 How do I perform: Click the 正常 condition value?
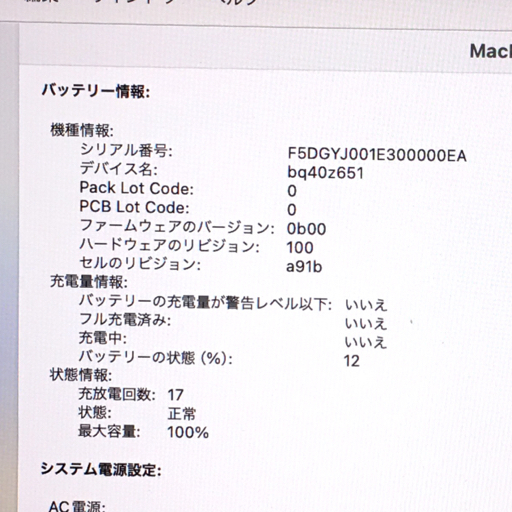pos(182,414)
